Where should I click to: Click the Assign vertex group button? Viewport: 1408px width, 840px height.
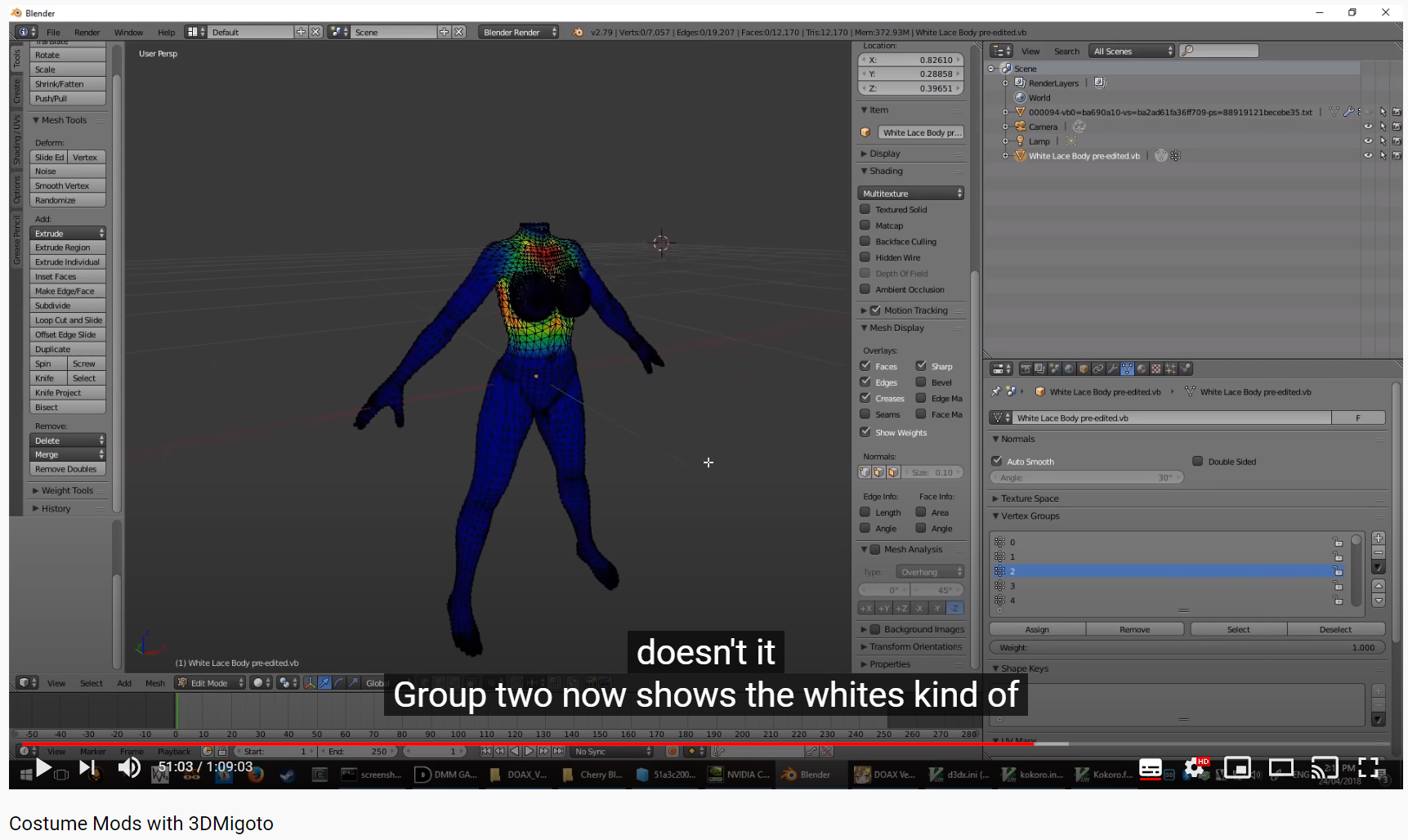tap(1037, 629)
